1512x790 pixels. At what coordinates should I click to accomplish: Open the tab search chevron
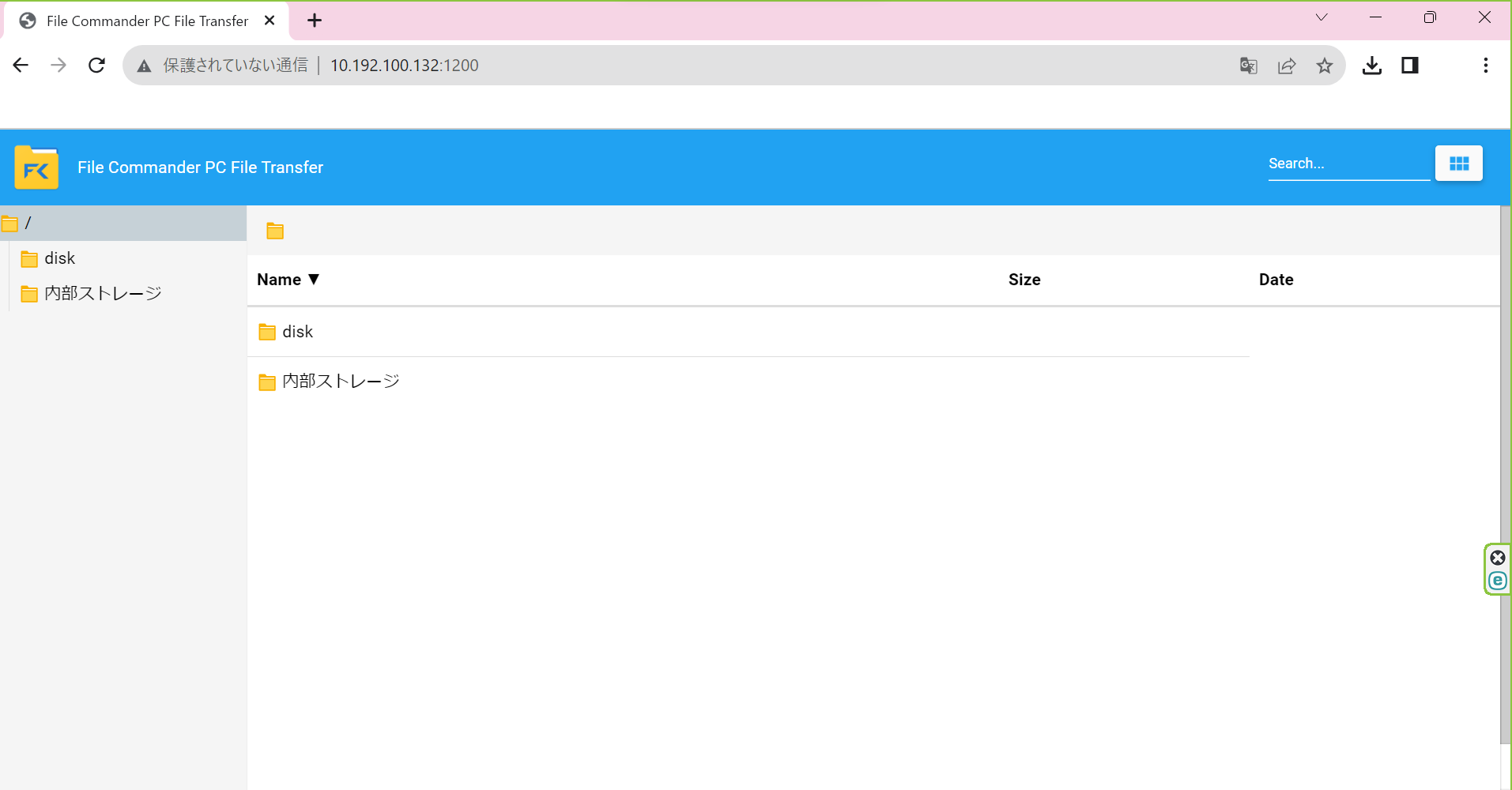point(1322,17)
